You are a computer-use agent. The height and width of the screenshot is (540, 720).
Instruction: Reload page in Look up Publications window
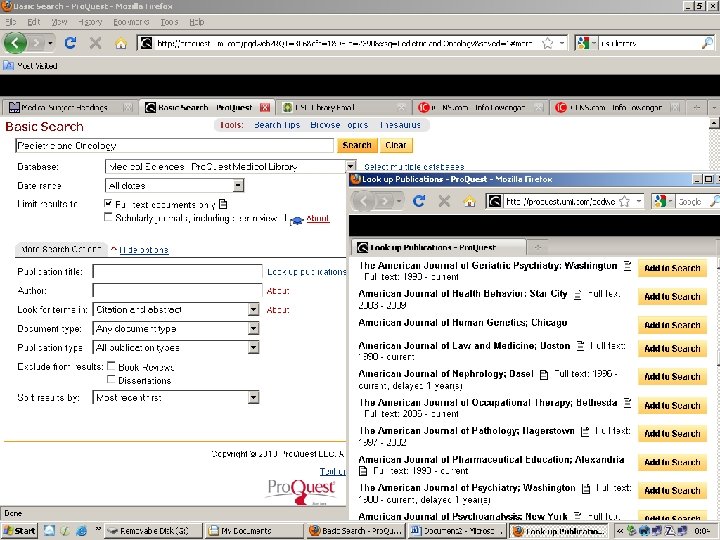coord(419,201)
